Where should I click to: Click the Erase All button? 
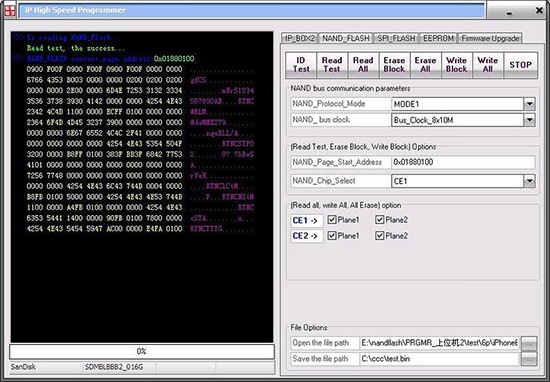point(425,65)
